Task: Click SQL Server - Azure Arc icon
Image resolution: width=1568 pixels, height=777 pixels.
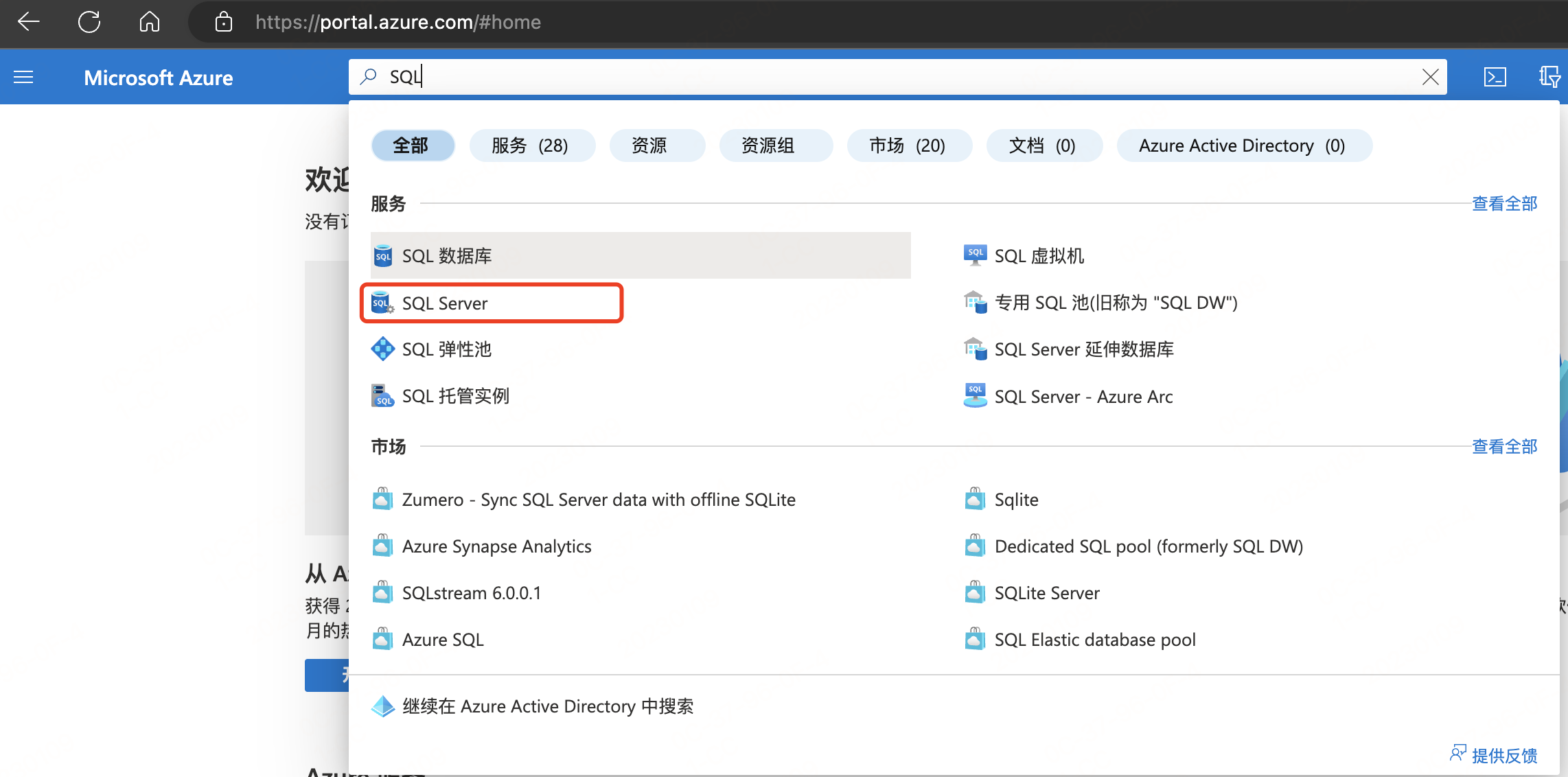Action: 975,396
